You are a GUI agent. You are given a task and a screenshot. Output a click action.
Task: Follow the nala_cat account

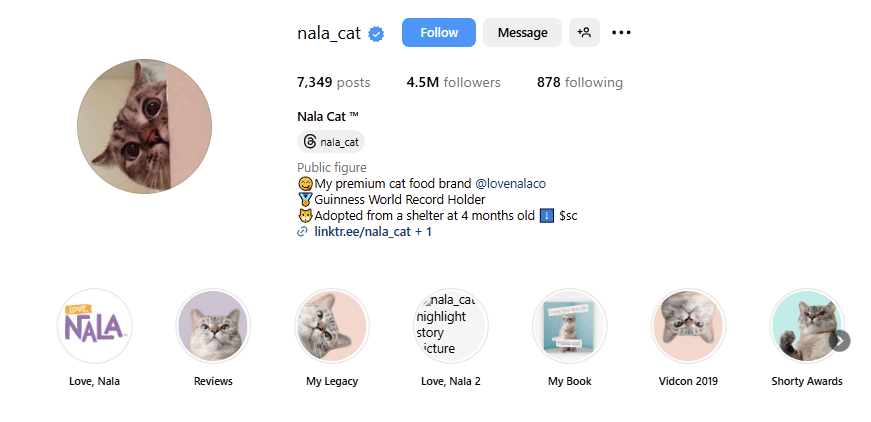coord(439,33)
